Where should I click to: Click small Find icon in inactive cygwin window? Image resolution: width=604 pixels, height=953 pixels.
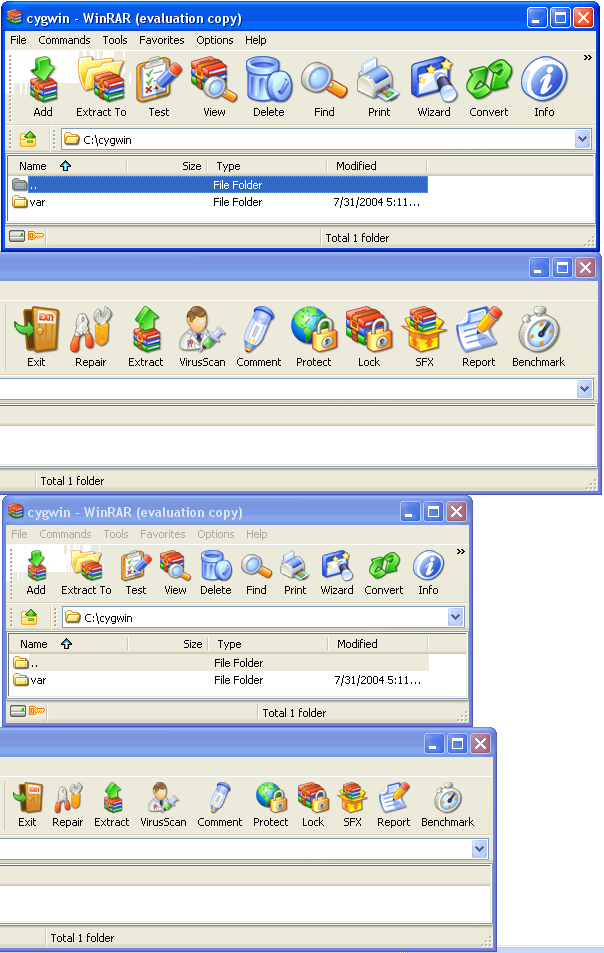(x=256, y=566)
